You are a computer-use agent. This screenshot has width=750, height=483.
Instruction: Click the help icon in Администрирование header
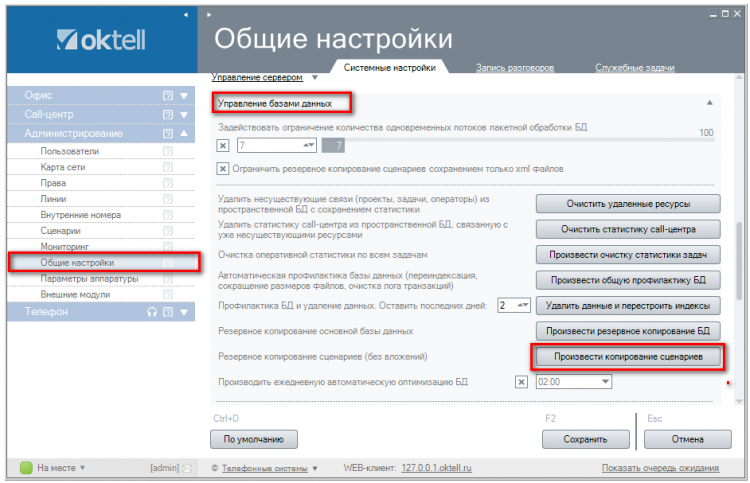(168, 133)
